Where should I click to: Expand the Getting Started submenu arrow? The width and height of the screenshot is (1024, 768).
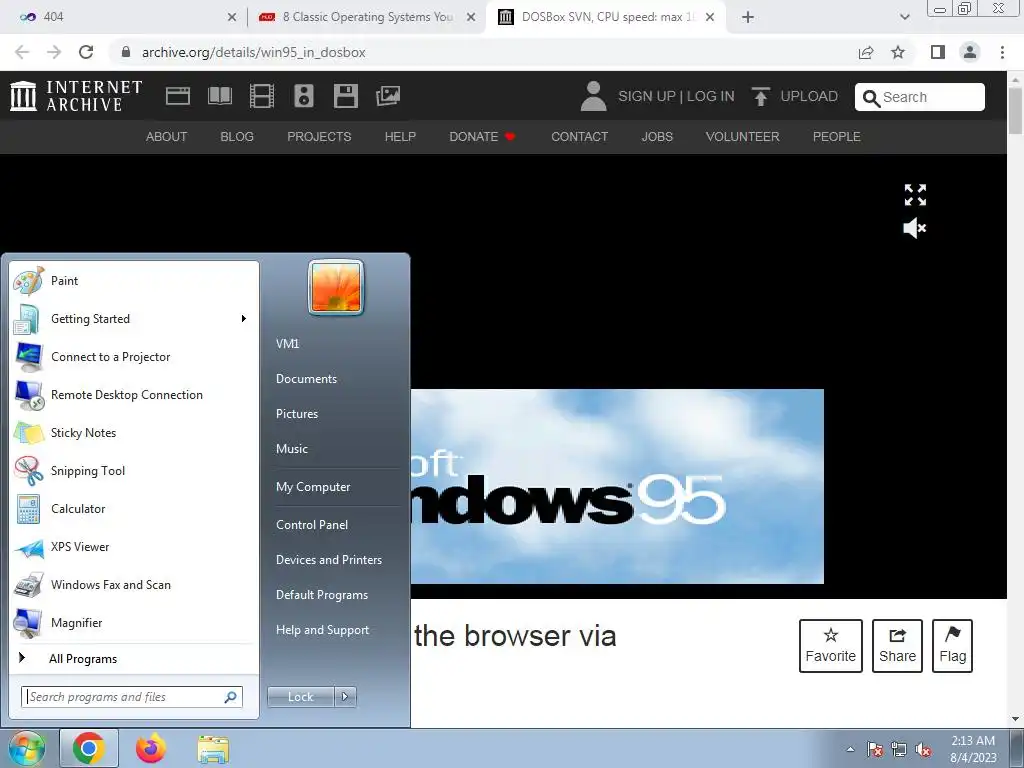(244, 319)
